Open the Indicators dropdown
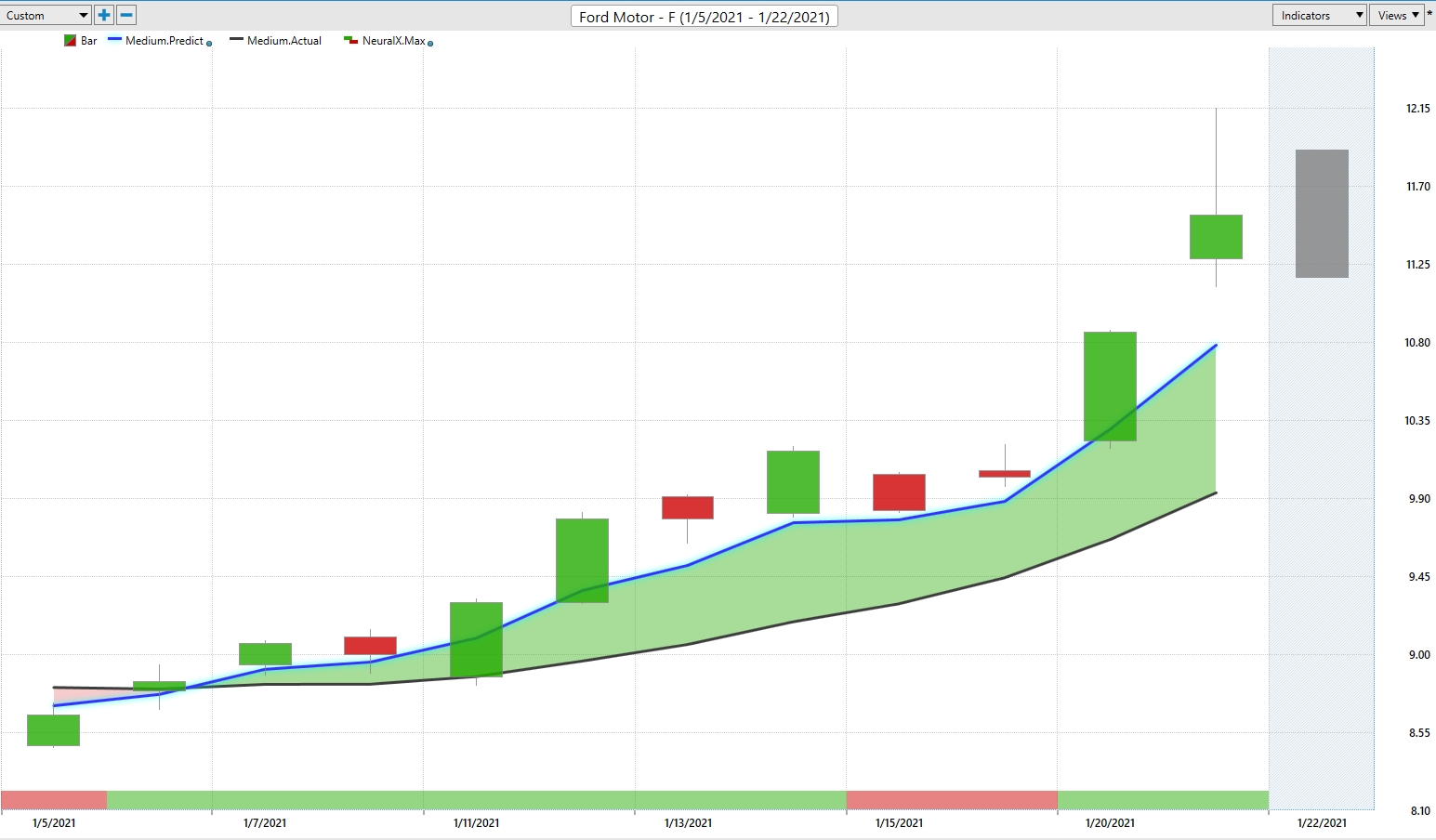 click(x=1320, y=15)
